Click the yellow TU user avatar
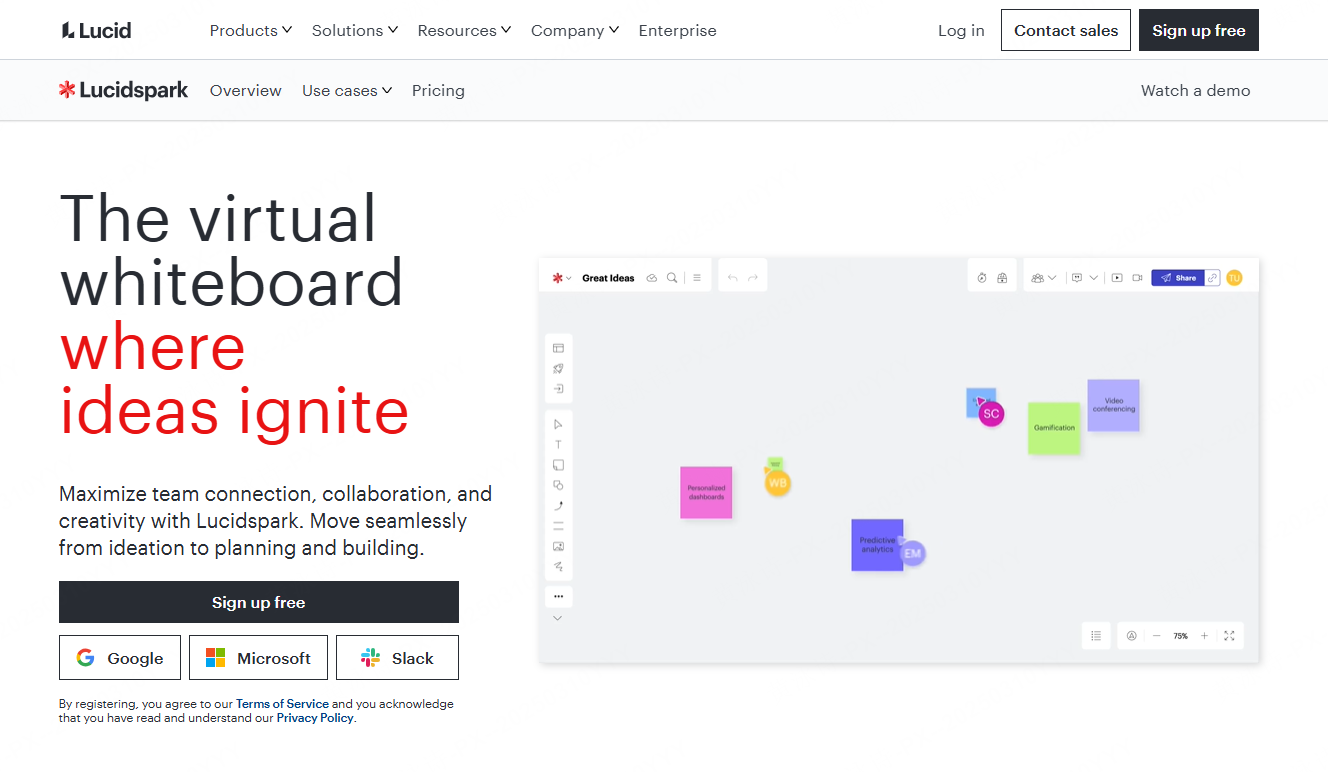 [x=1234, y=278]
